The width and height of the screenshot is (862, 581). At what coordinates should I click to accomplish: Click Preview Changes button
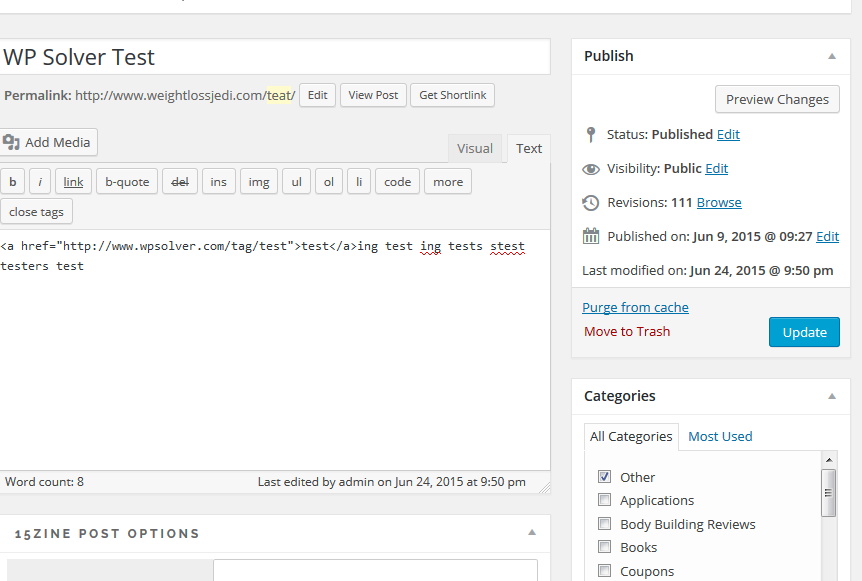[x=777, y=99]
